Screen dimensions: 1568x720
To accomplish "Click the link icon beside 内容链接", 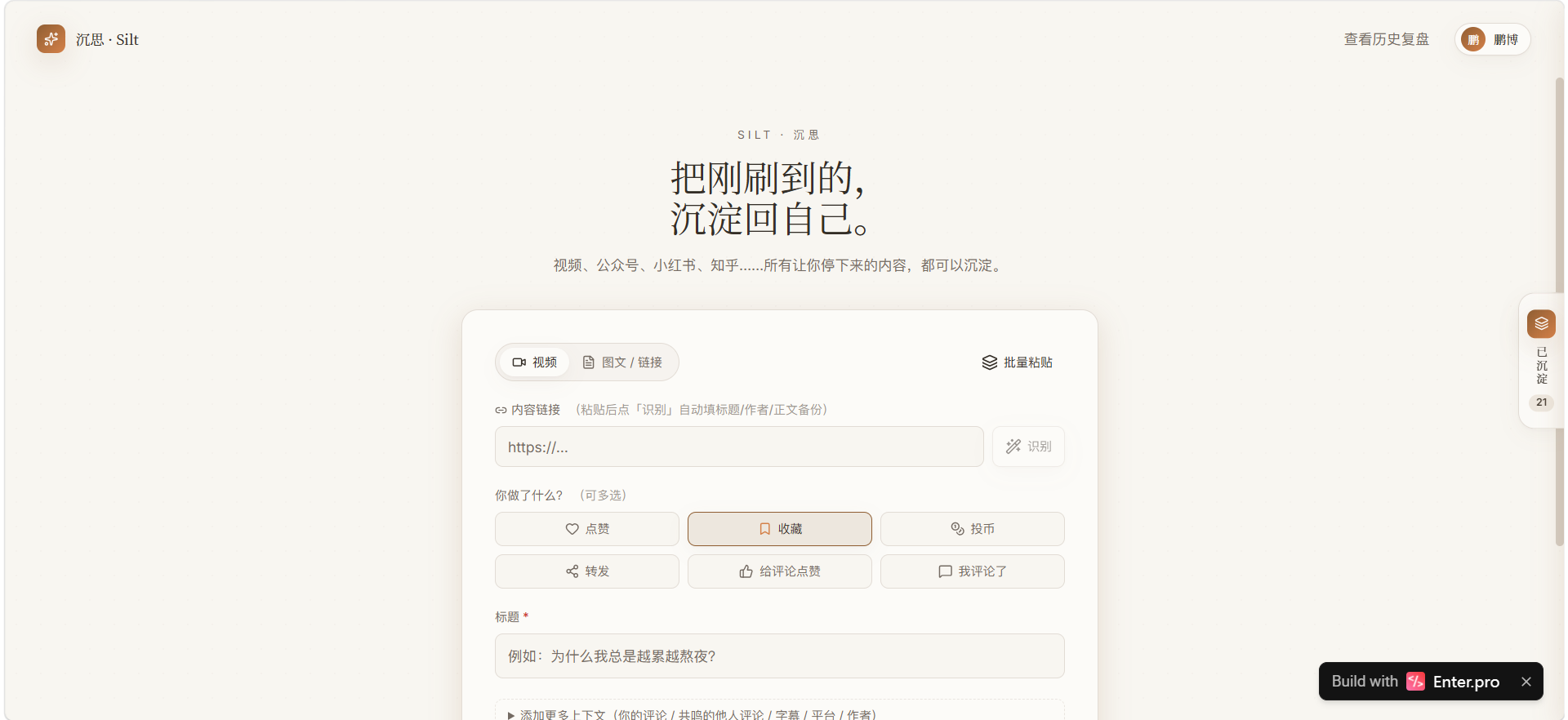I will [x=501, y=410].
